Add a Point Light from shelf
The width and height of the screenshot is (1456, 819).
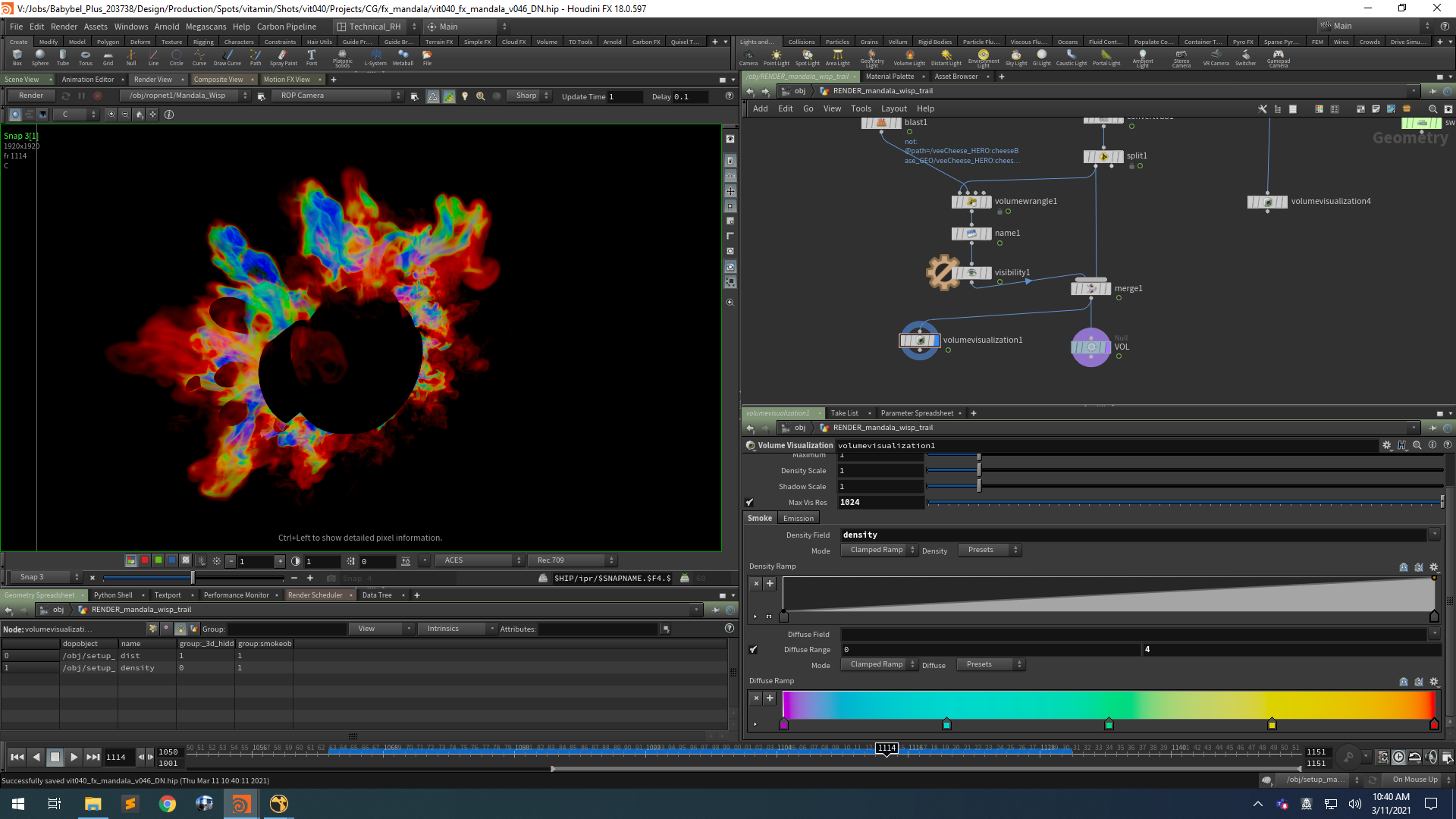coord(776,57)
